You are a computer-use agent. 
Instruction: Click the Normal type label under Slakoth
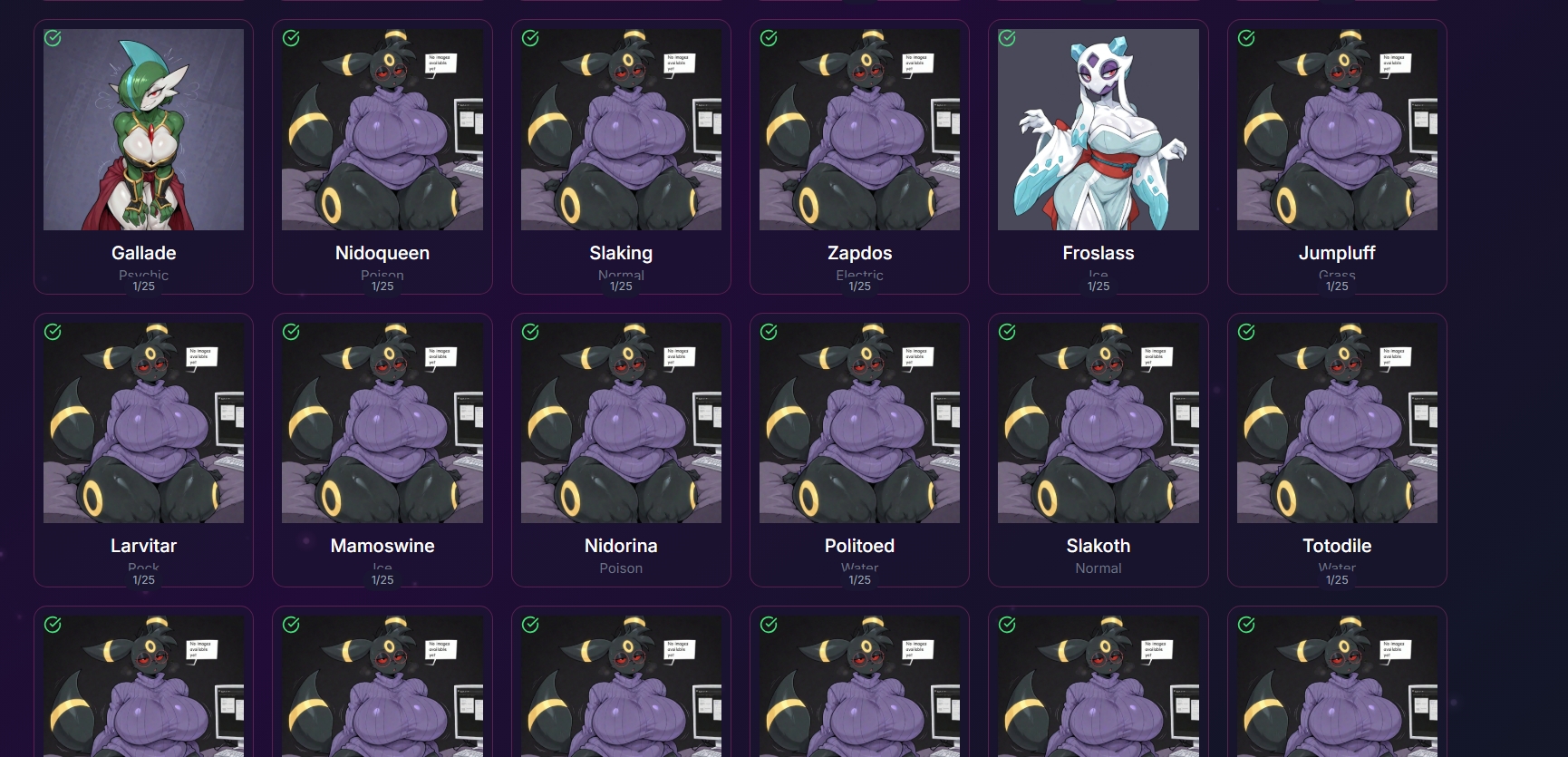click(x=1099, y=568)
